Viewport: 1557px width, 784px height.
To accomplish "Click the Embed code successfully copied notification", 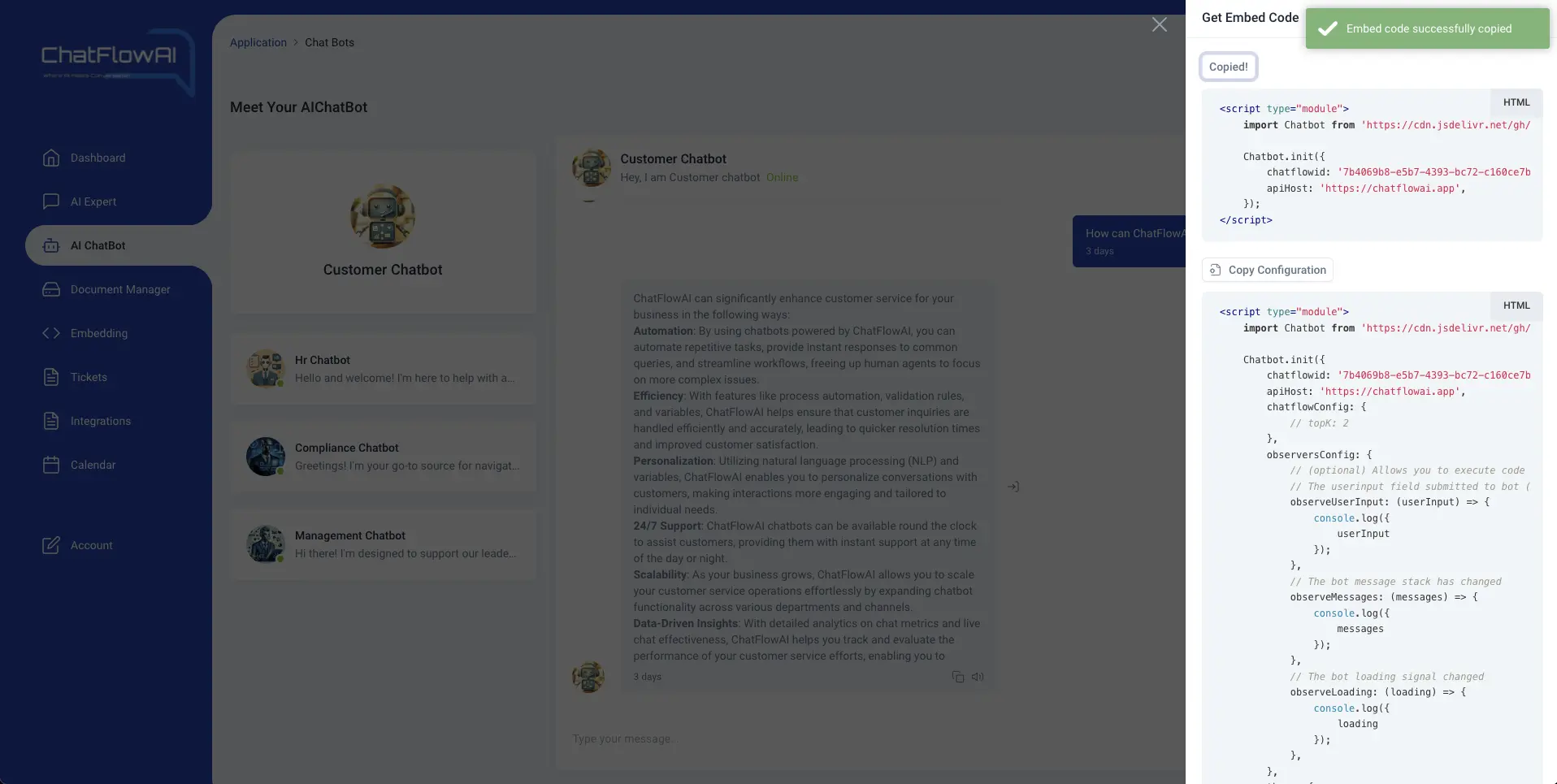I will click(x=1429, y=28).
